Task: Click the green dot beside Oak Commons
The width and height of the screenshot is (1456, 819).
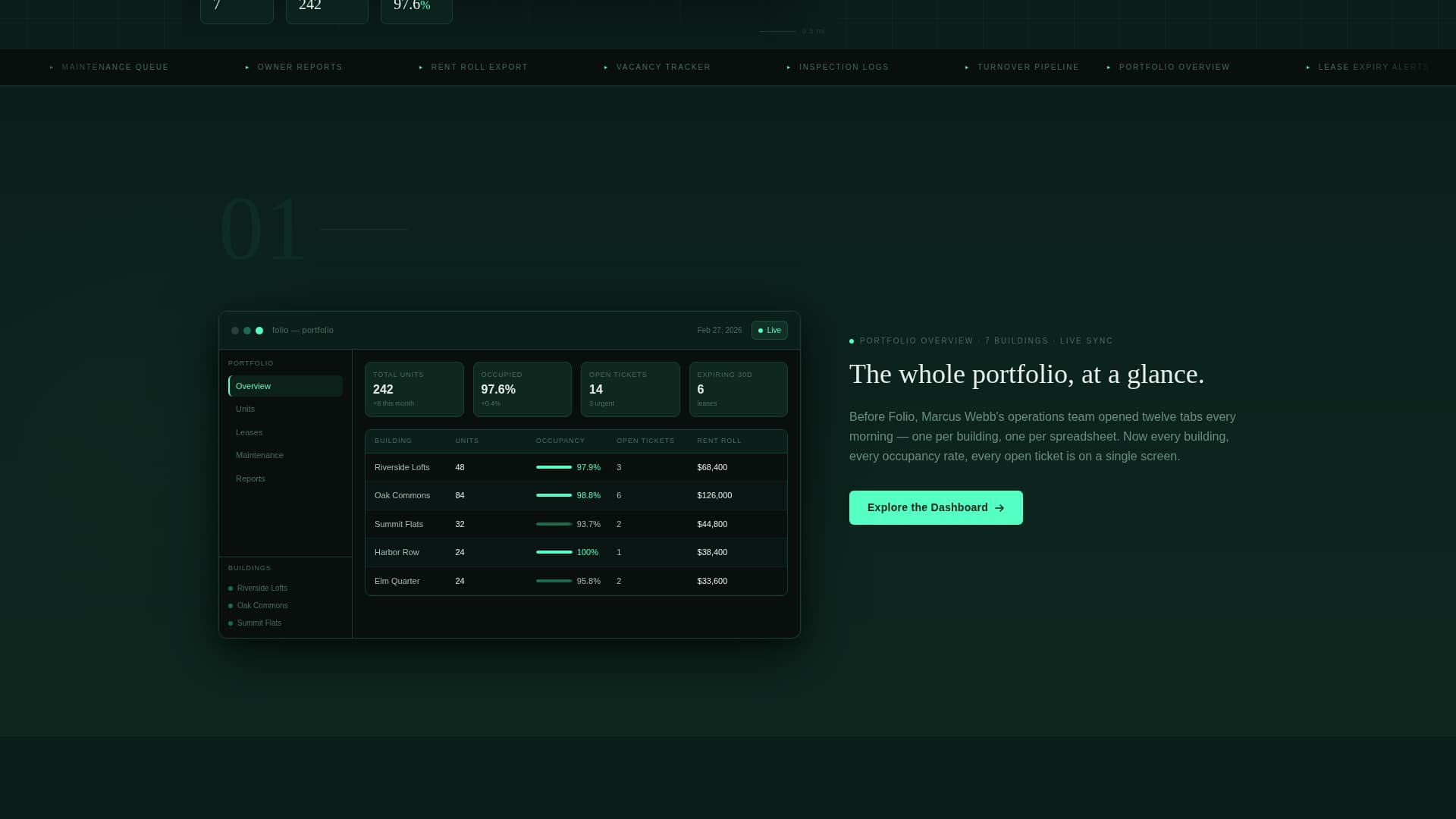Action: coord(231,605)
